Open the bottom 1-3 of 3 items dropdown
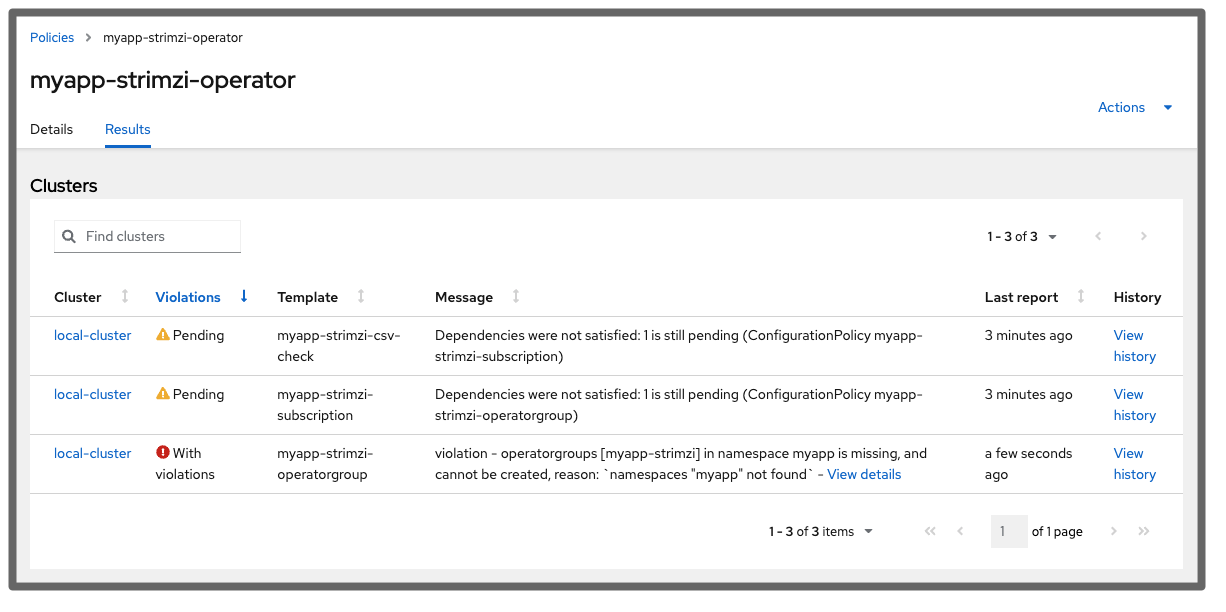 click(x=868, y=531)
